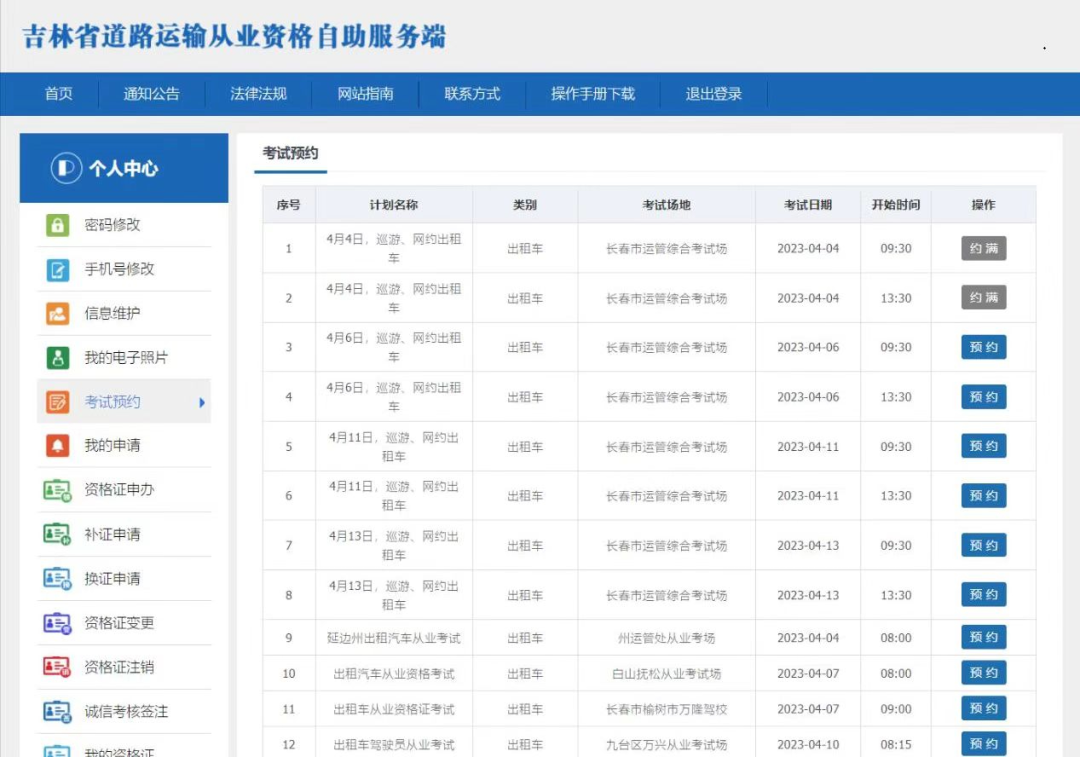Click the 手机号修改 edit icon
Viewport: 1080px width, 757px height.
pos(58,269)
